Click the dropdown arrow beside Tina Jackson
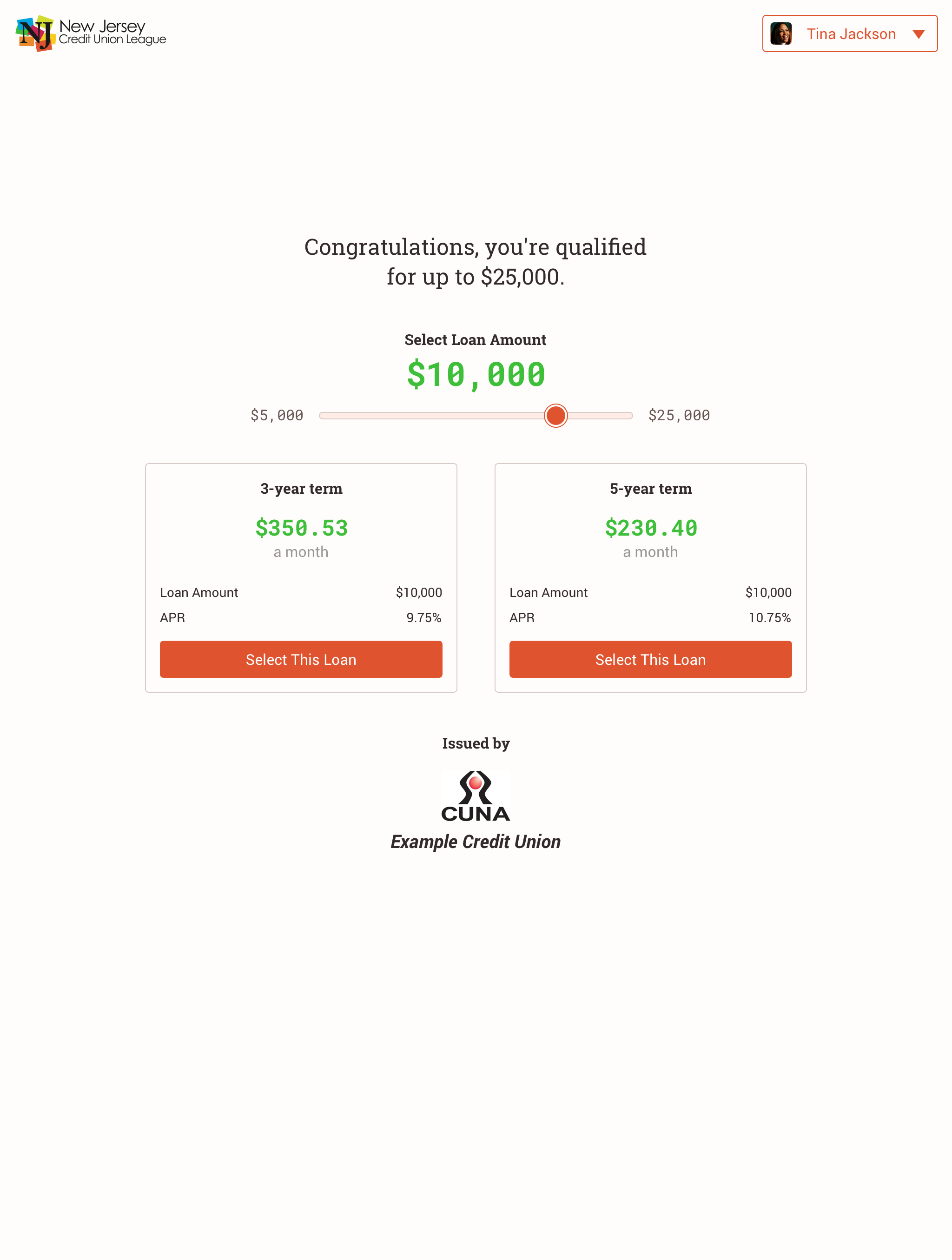 tap(919, 34)
